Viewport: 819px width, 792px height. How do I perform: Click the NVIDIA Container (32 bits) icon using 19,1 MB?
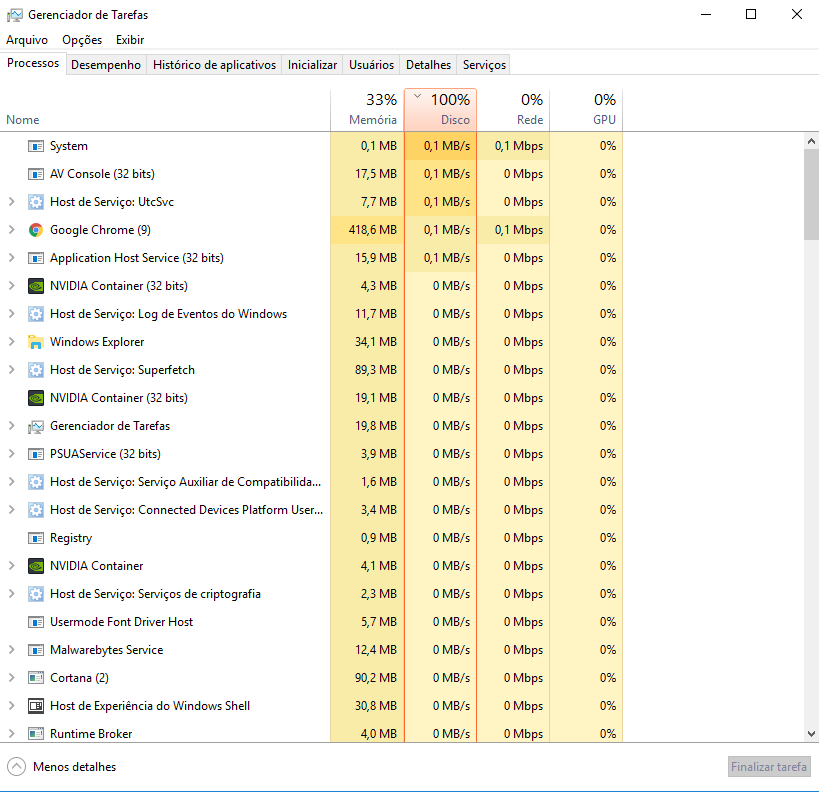36,398
